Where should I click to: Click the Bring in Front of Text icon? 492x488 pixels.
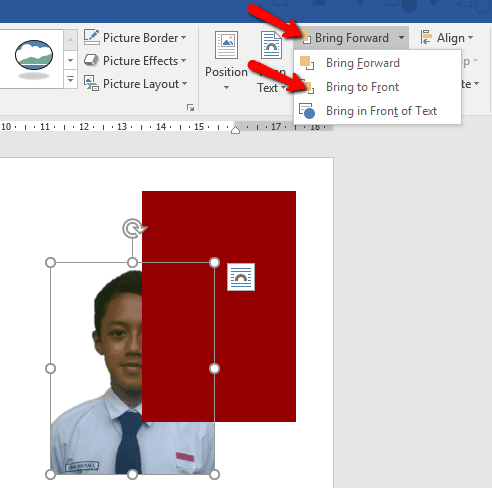pos(307,111)
